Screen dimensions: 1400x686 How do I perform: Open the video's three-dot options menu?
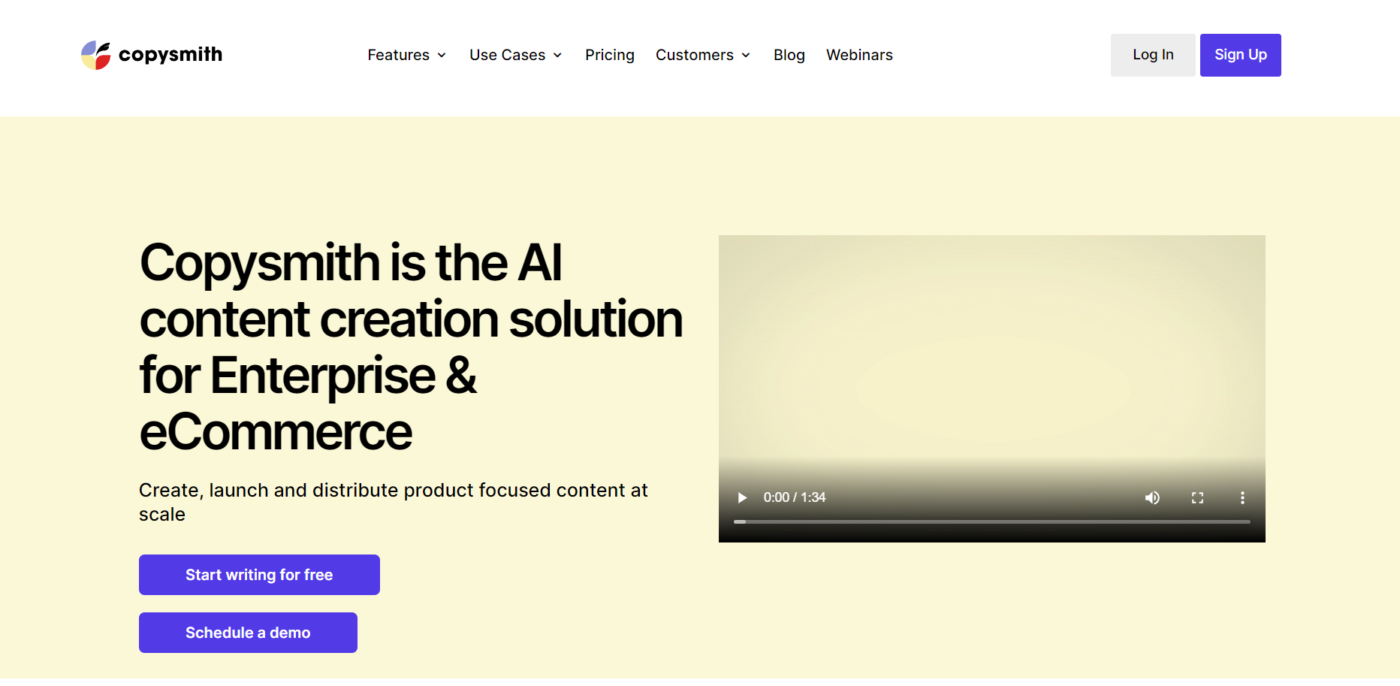[1242, 498]
